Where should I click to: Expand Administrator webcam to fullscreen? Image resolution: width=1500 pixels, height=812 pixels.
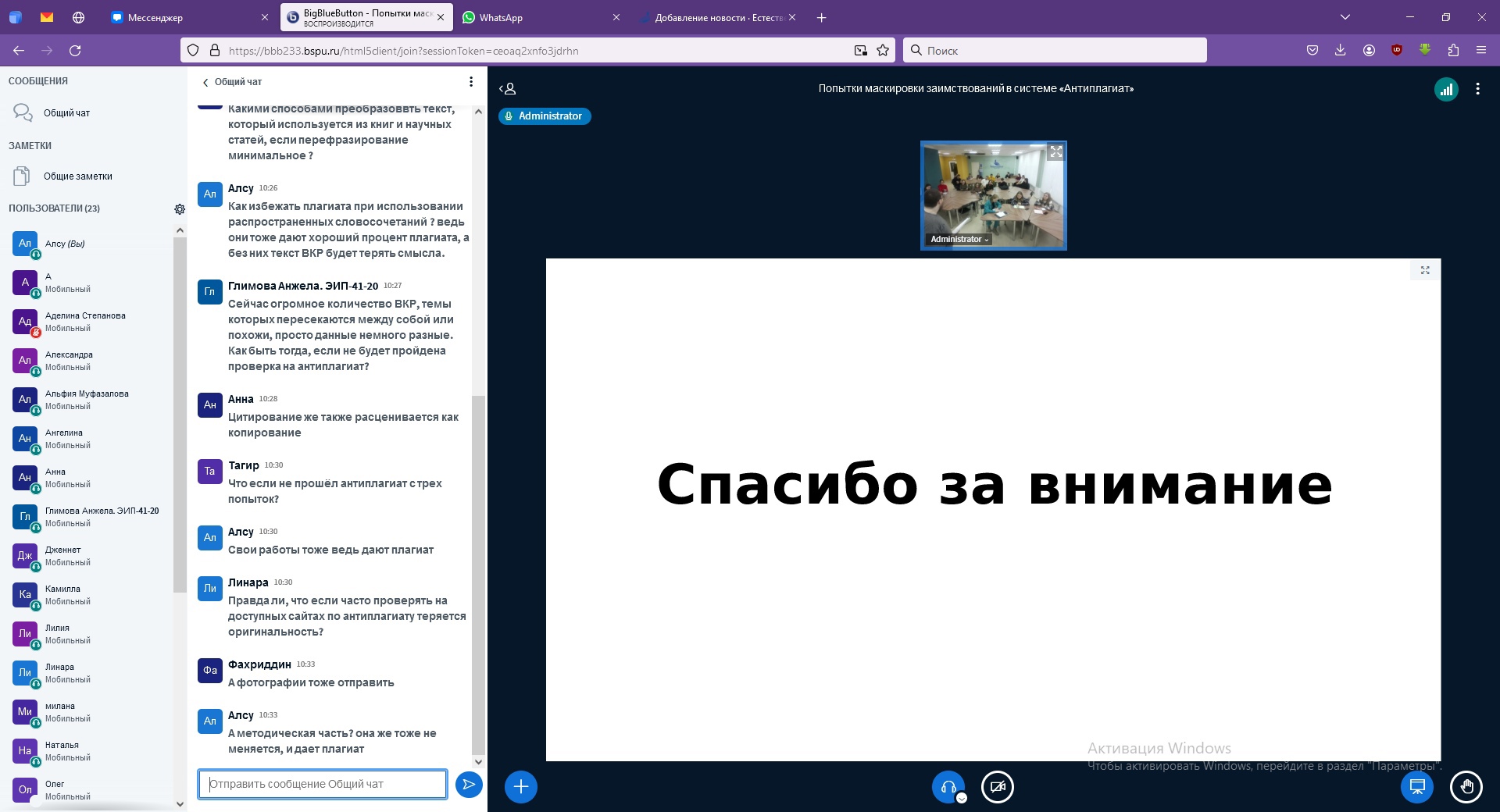pos(1055,152)
